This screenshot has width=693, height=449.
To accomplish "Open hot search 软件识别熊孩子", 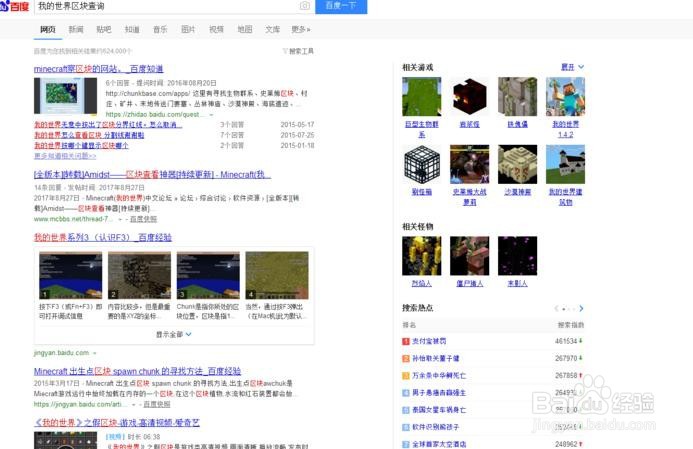I will (435, 427).
